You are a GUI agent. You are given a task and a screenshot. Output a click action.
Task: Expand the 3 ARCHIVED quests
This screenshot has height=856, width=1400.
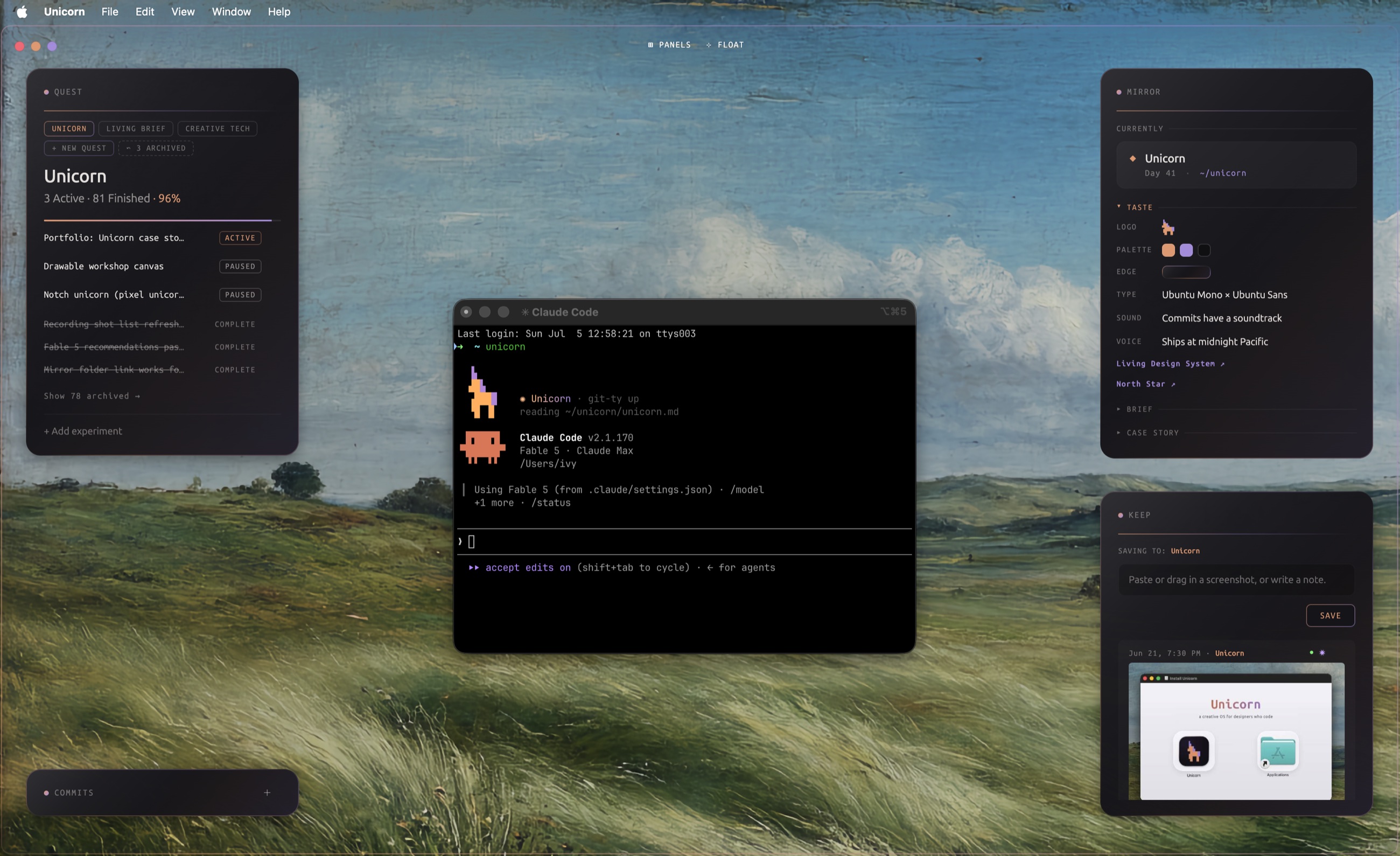click(156, 148)
